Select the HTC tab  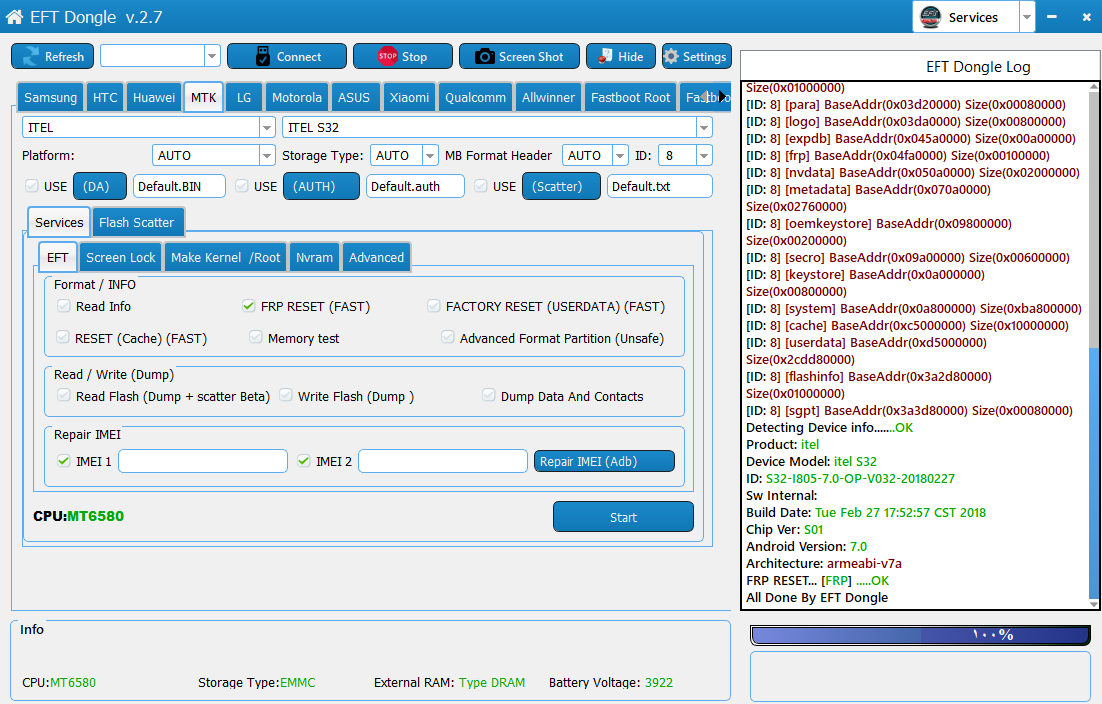(105, 97)
